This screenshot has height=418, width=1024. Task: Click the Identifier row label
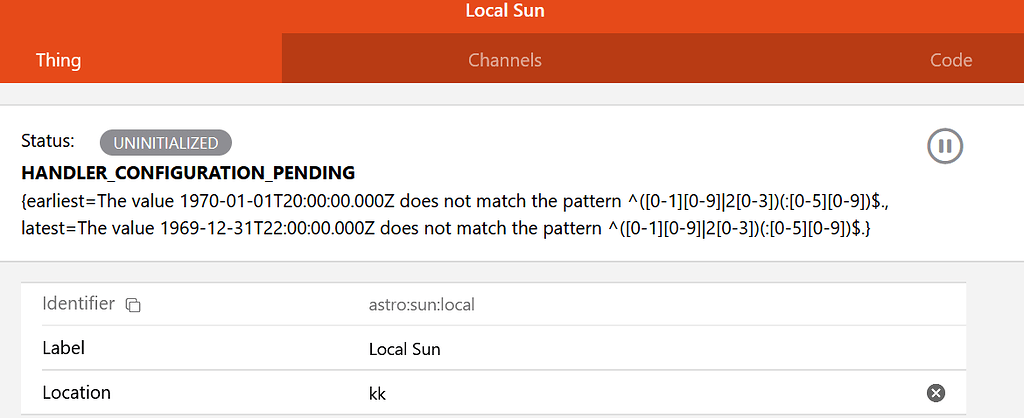pyautogui.click(x=79, y=303)
